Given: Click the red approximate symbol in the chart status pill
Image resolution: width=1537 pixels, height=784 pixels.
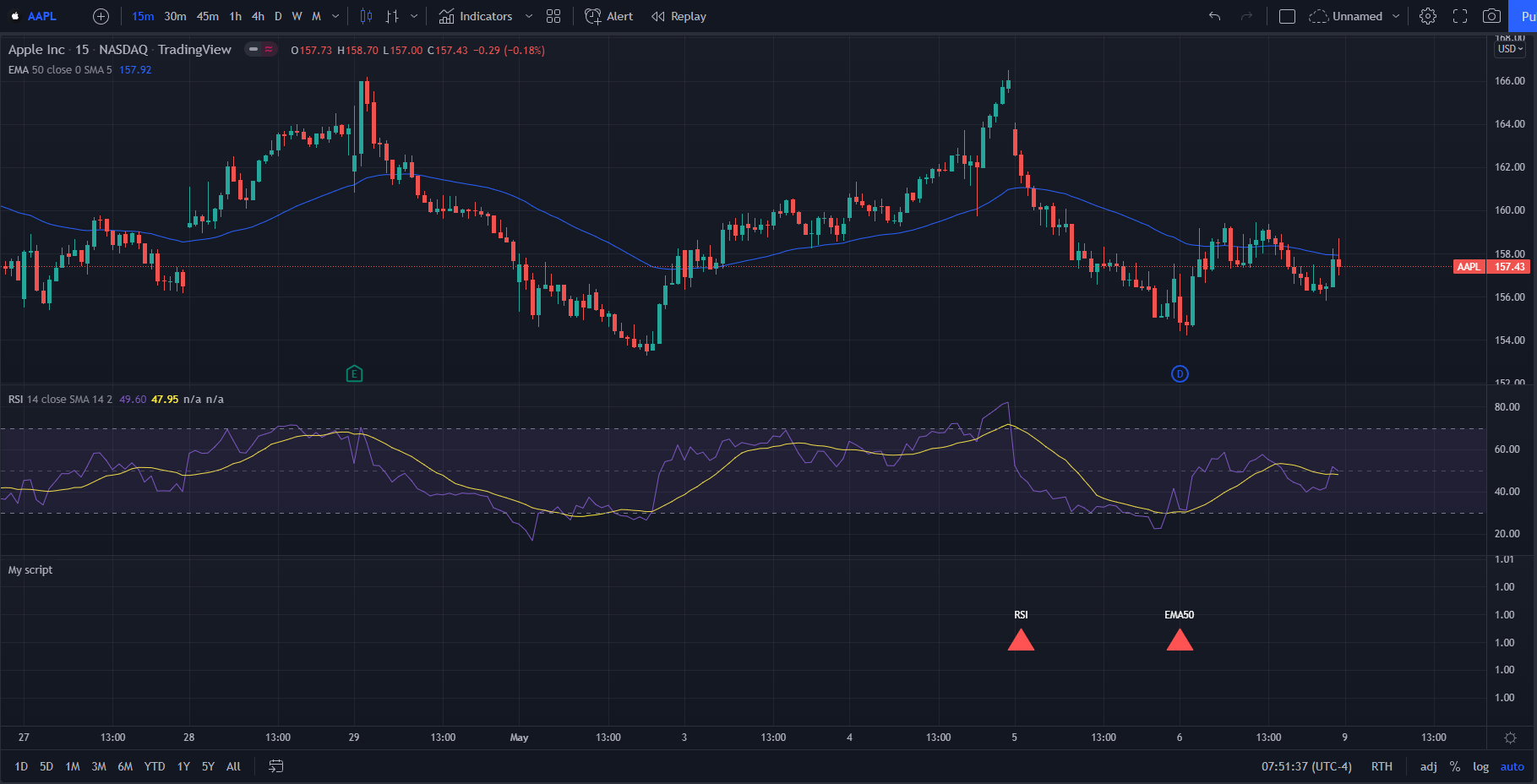Looking at the screenshot, I should [x=269, y=49].
